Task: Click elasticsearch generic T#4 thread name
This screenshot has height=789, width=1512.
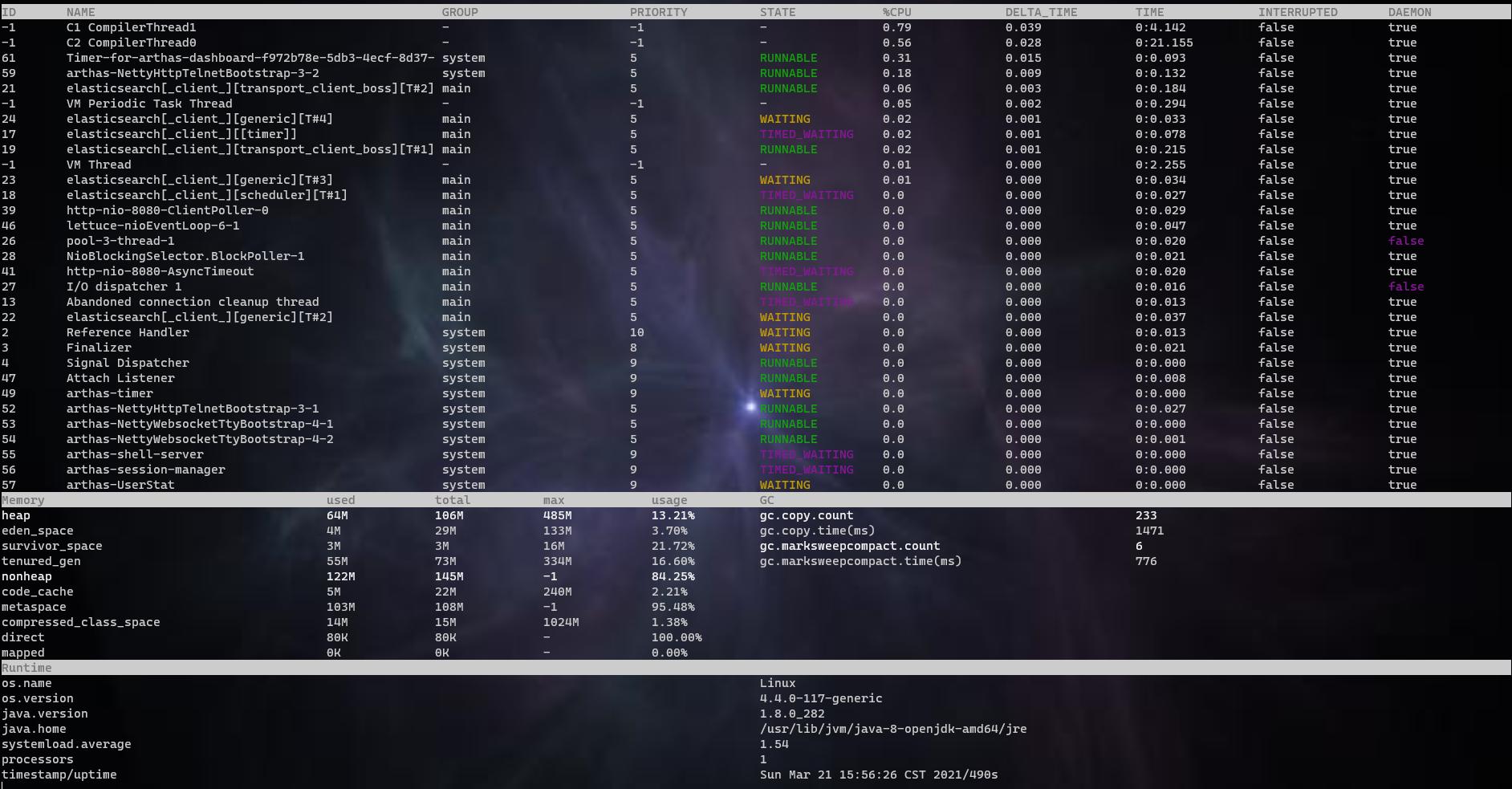Action: 200,119
